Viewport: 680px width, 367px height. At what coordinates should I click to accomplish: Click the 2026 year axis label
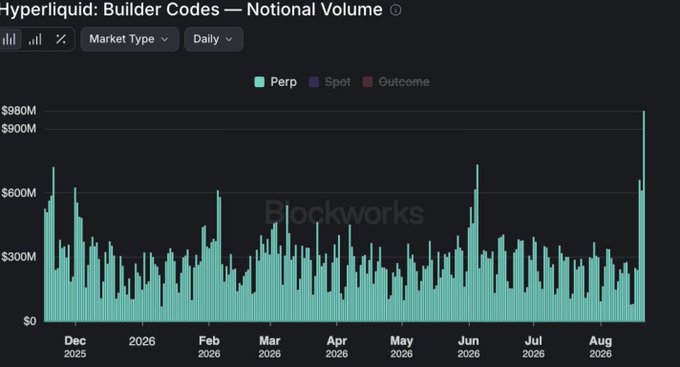tap(142, 341)
